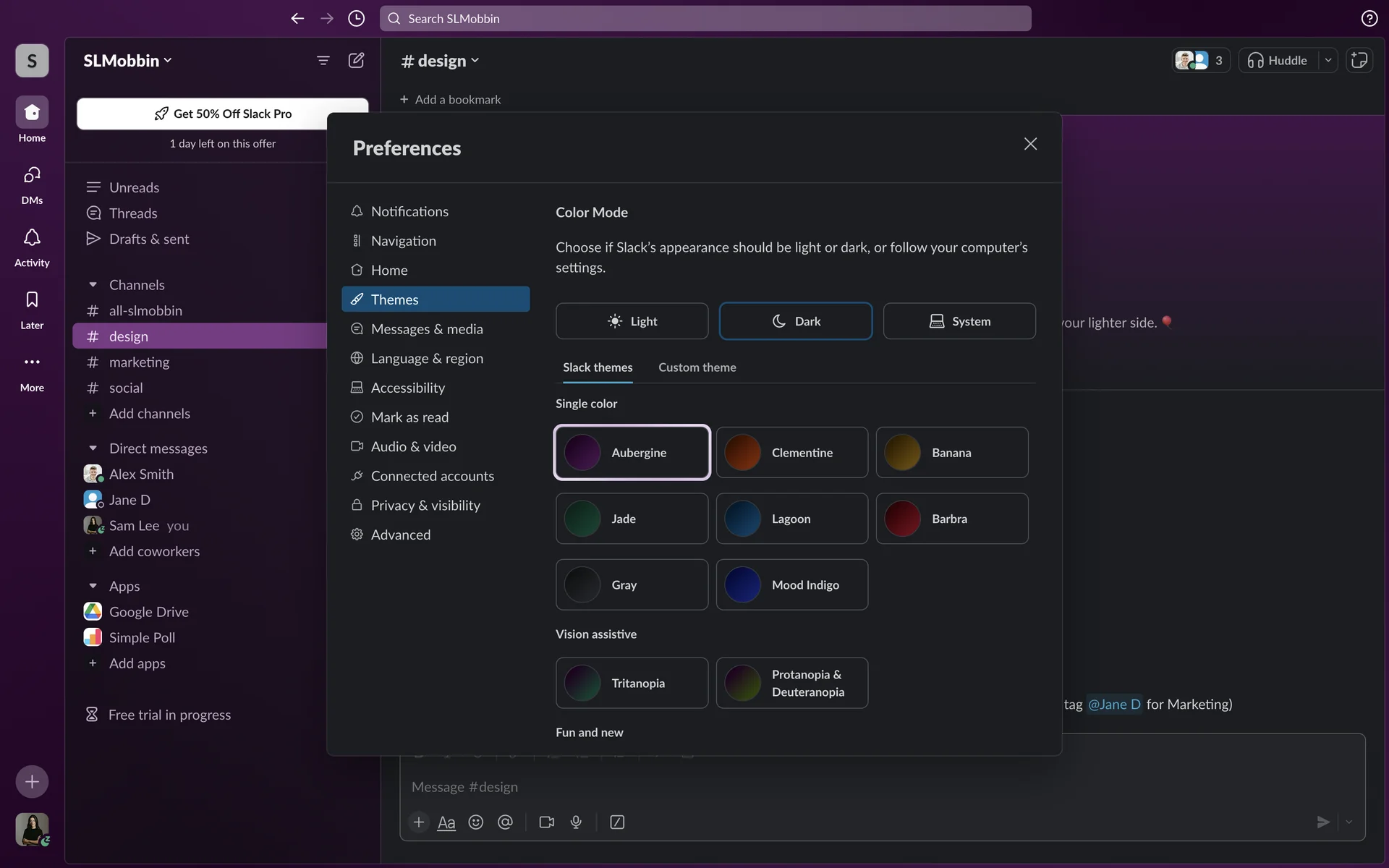The image size is (1389, 868).
Task: Open the history clock icon
Action: click(x=356, y=19)
